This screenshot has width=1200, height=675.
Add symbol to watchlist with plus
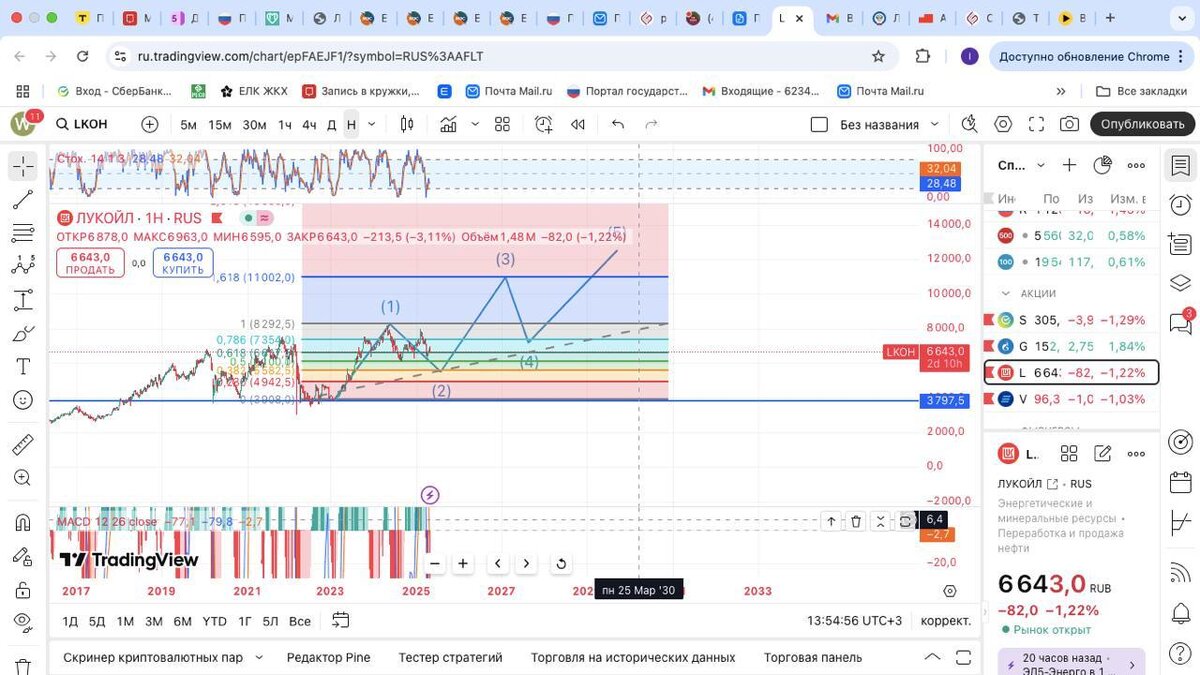[x=1069, y=165]
